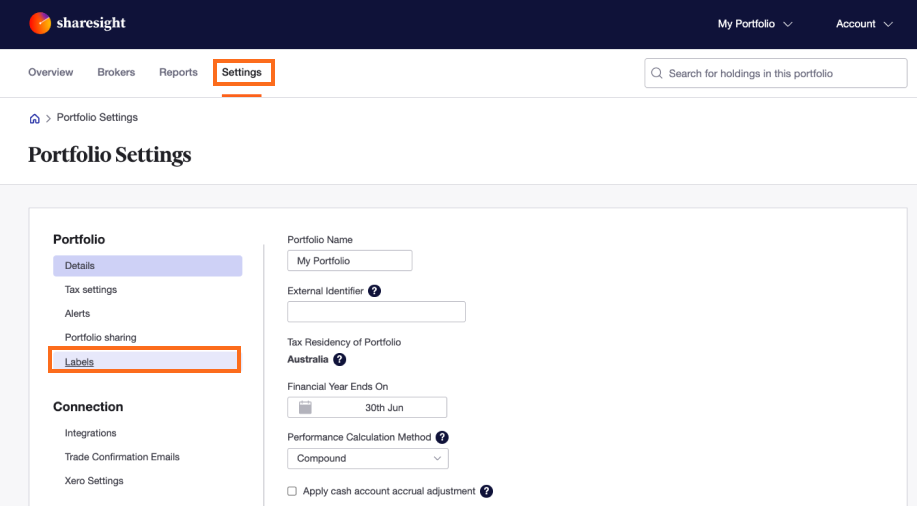Select Details in Portfolio sidebar
Viewport: 917px width, 506px height.
[147, 266]
